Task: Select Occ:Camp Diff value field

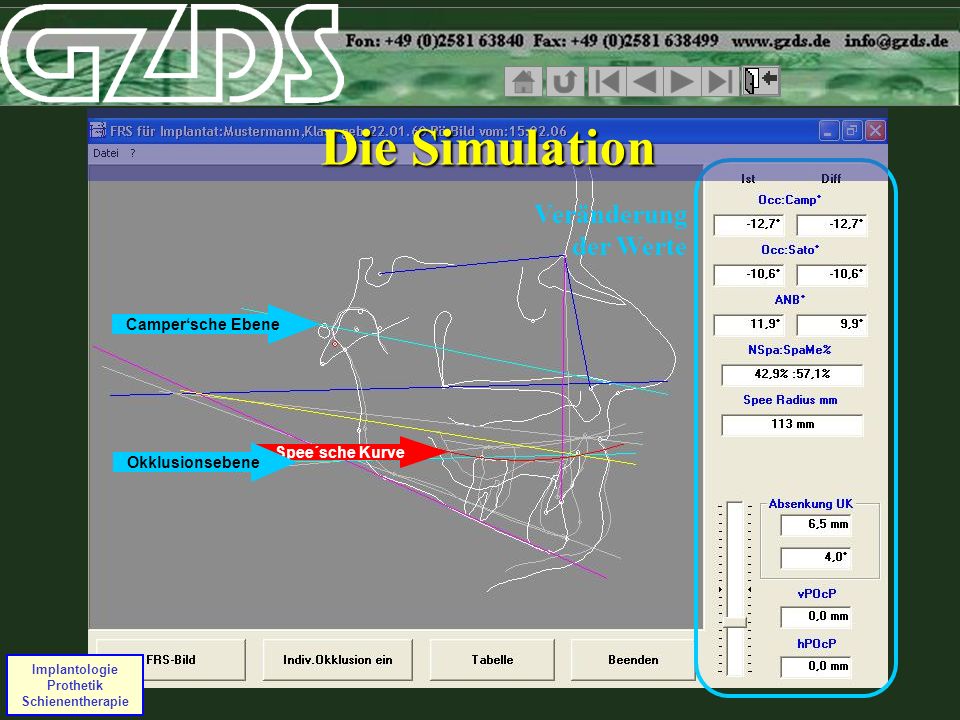Action: point(831,224)
